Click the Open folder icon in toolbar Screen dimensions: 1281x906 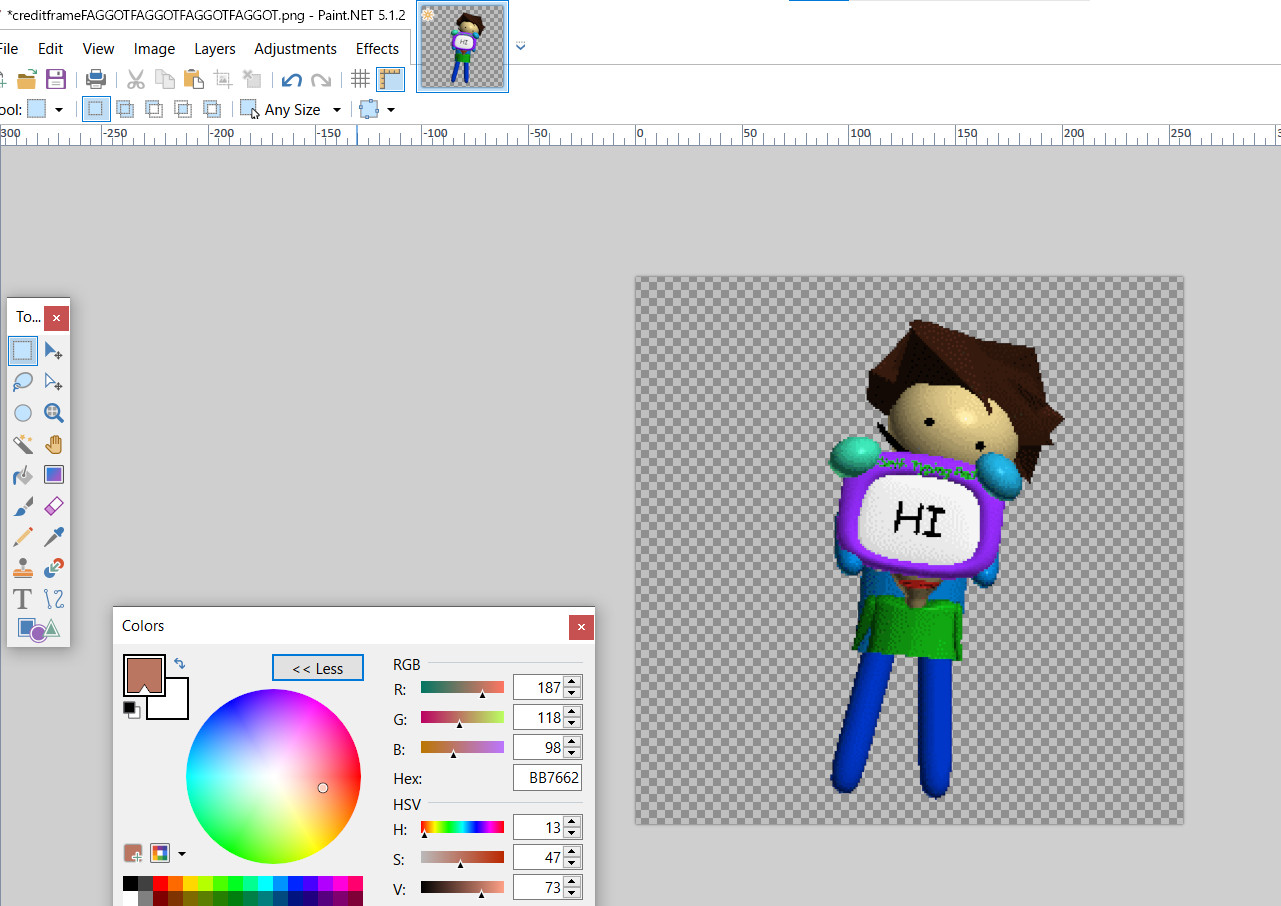point(27,79)
